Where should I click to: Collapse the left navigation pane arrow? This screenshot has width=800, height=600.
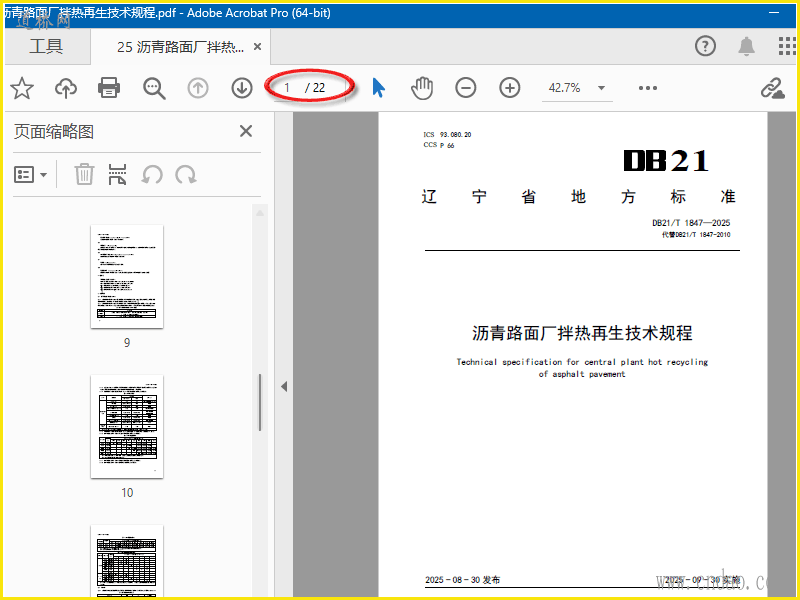284,387
